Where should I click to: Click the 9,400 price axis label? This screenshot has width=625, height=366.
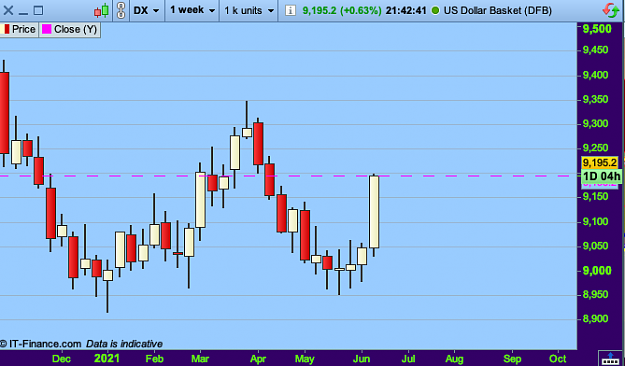(x=596, y=75)
